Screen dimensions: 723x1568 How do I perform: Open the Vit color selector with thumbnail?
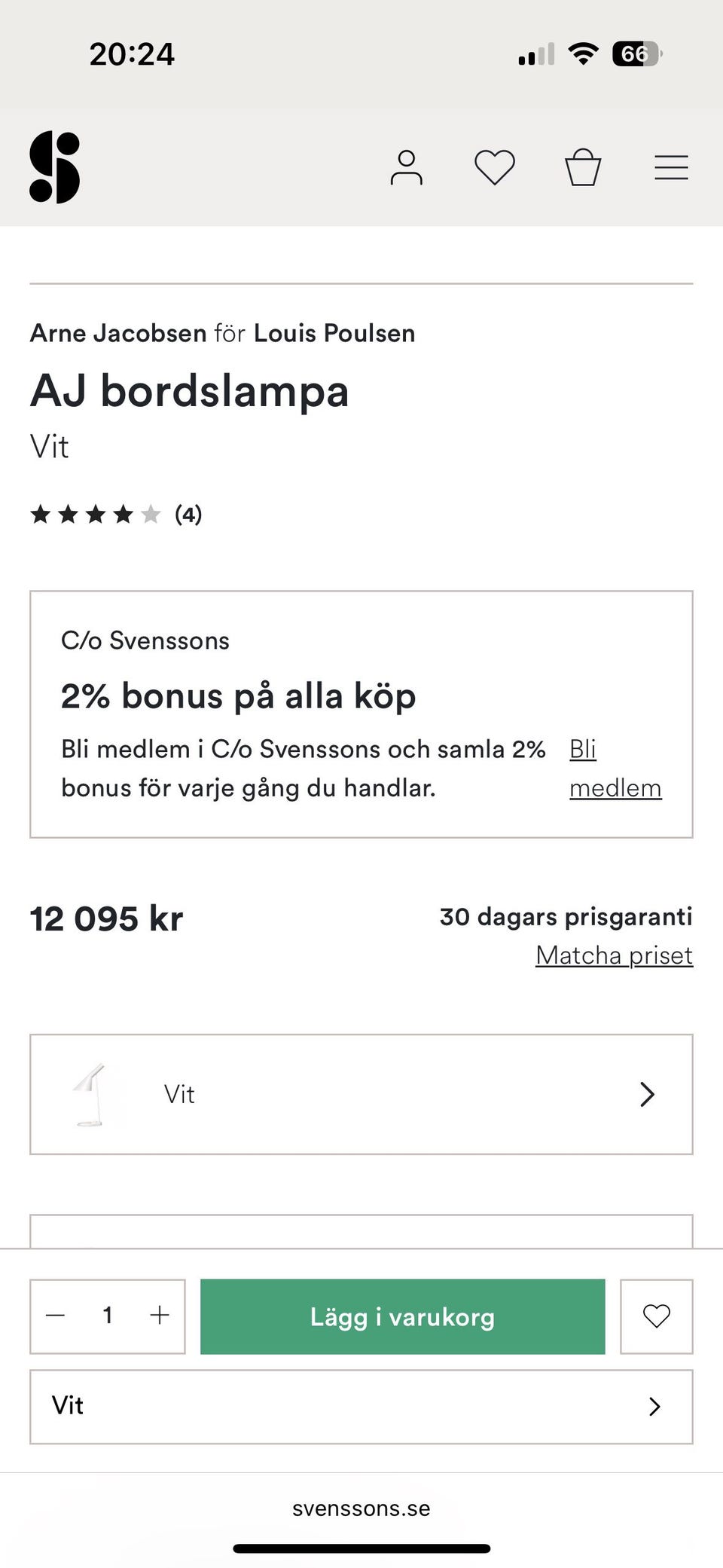361,1094
